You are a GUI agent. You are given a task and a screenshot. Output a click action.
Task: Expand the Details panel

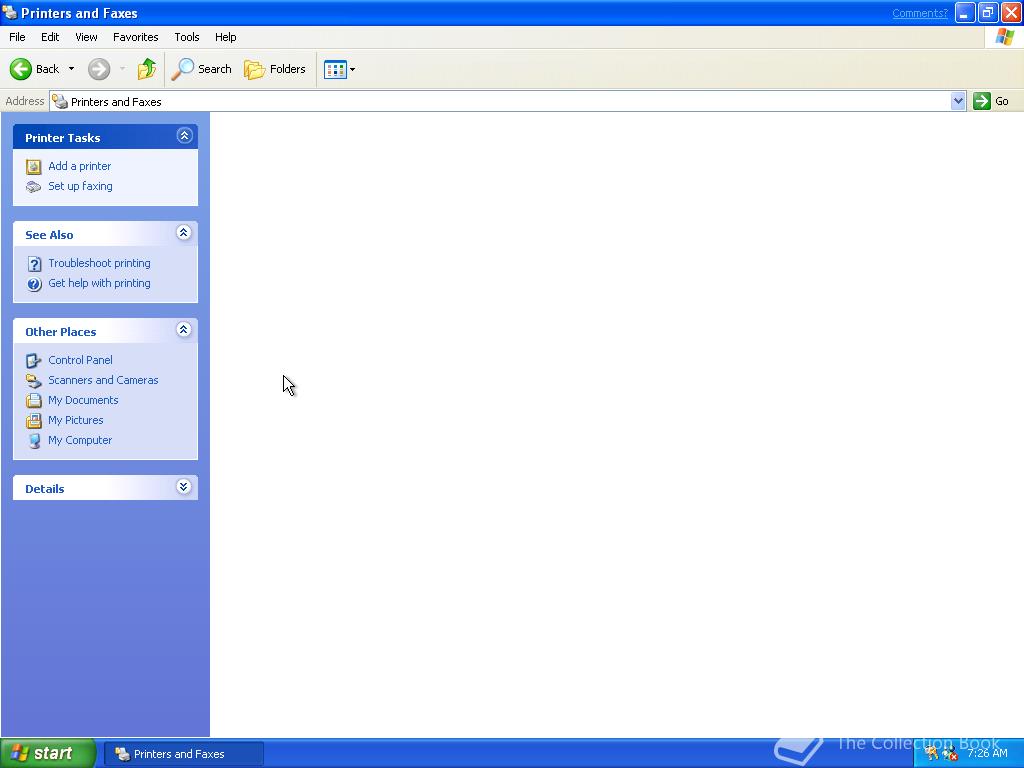(x=184, y=487)
